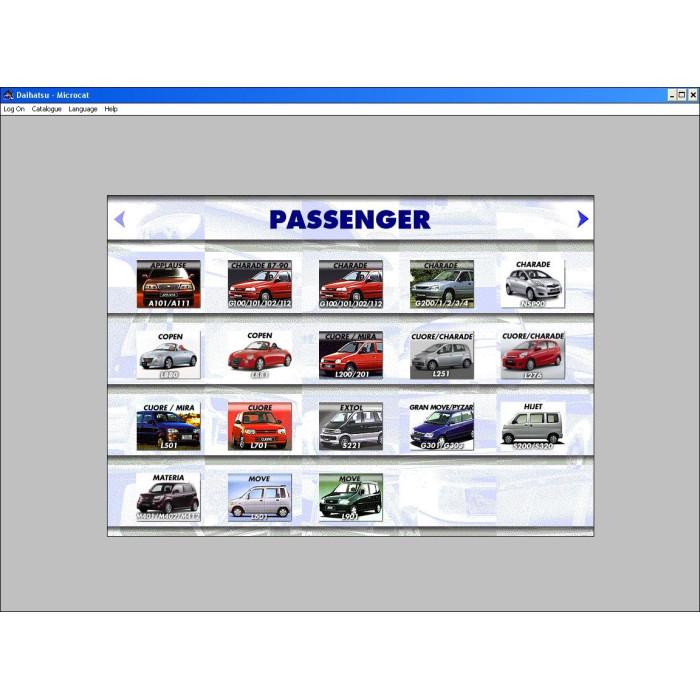This screenshot has width=700, height=700.
Task: Close the Daihatsu Microcat window
Action: pyautogui.click(x=692, y=95)
